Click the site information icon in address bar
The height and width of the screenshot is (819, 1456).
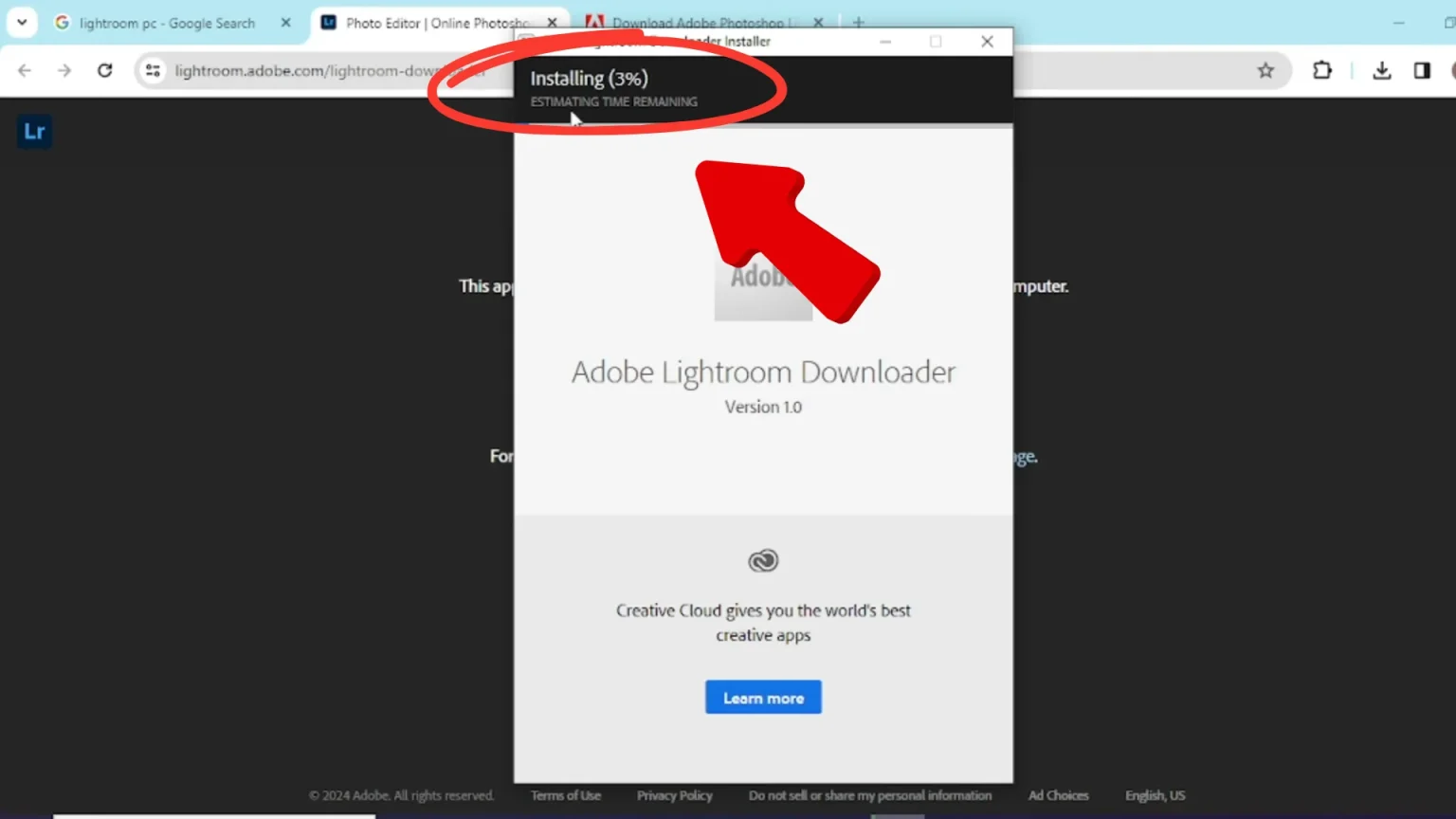pos(153,70)
